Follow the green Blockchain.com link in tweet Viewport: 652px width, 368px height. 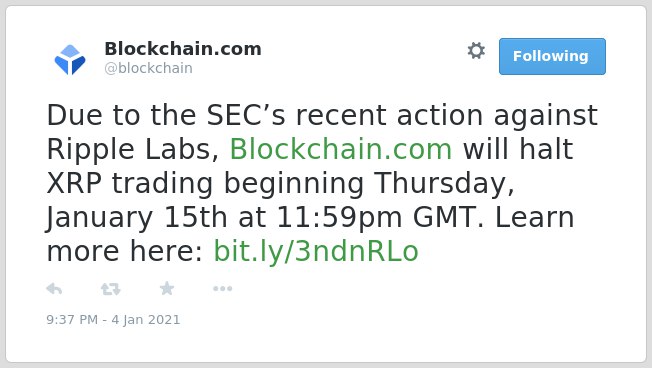click(341, 149)
